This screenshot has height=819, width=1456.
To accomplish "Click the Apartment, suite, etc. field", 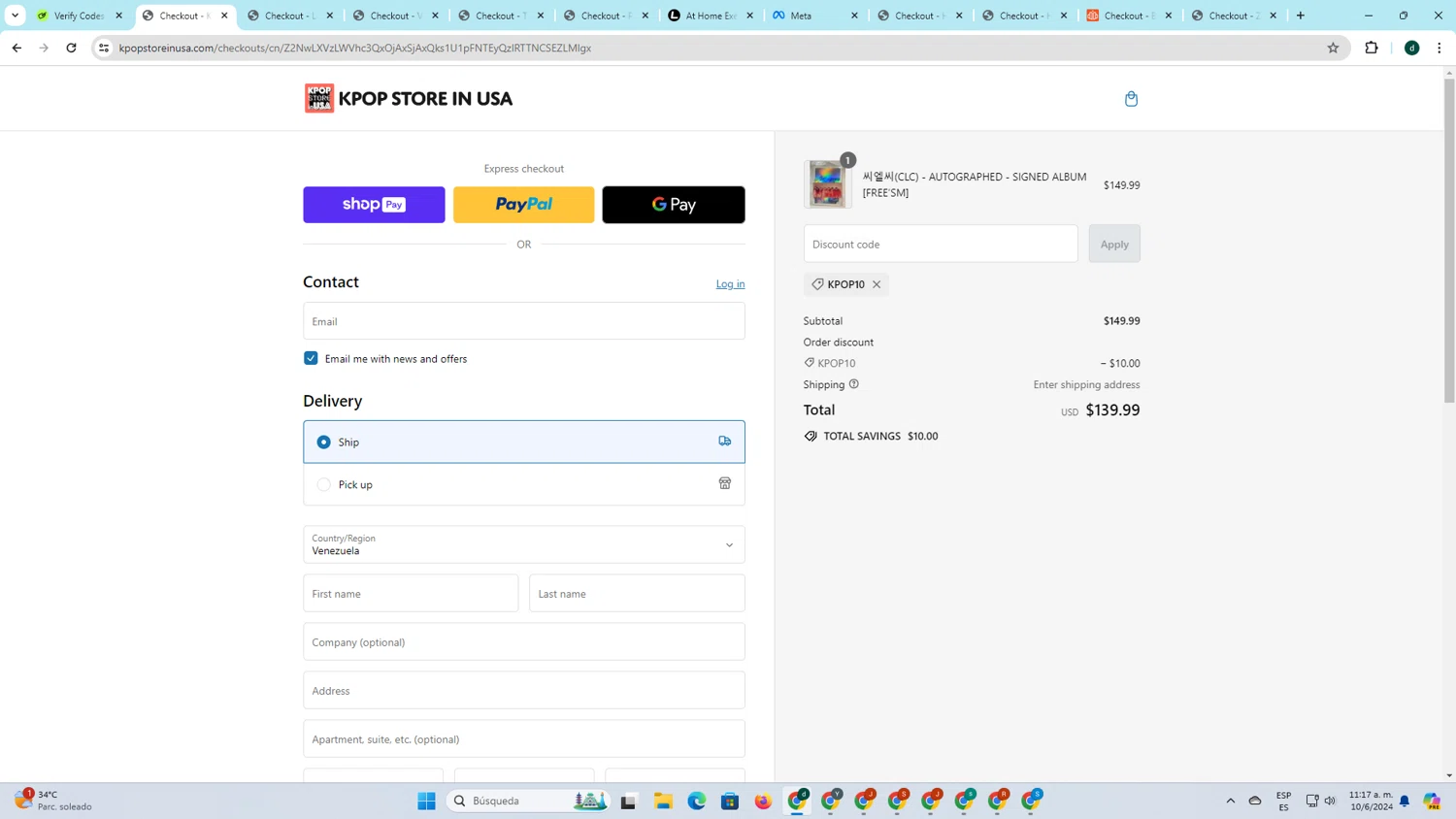I will pyautogui.click(x=524, y=738).
